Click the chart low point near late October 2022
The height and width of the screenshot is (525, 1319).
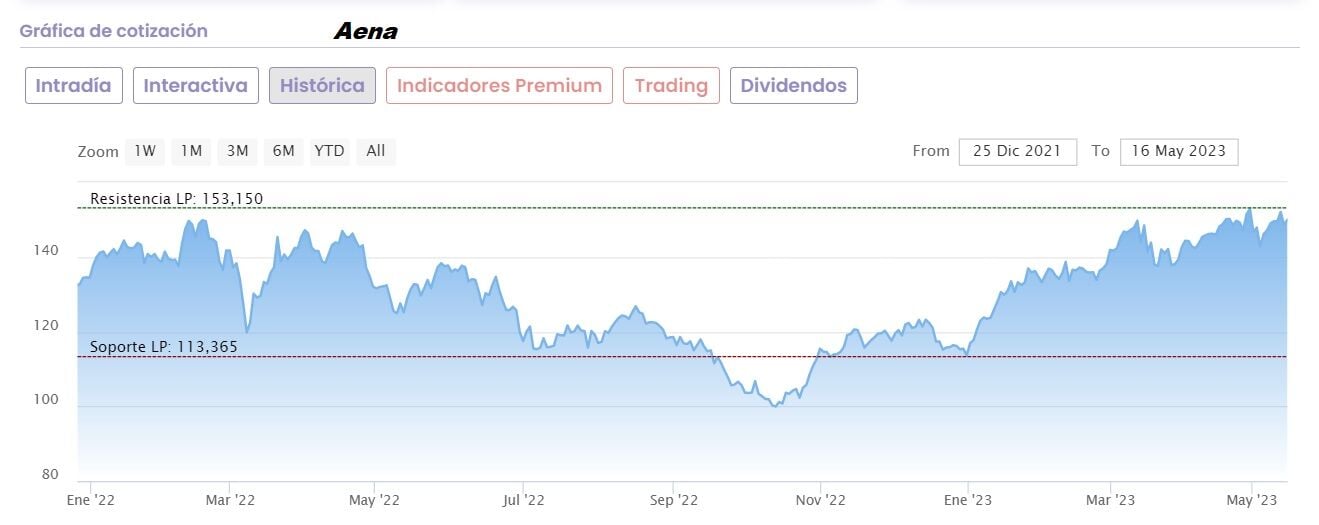point(775,405)
